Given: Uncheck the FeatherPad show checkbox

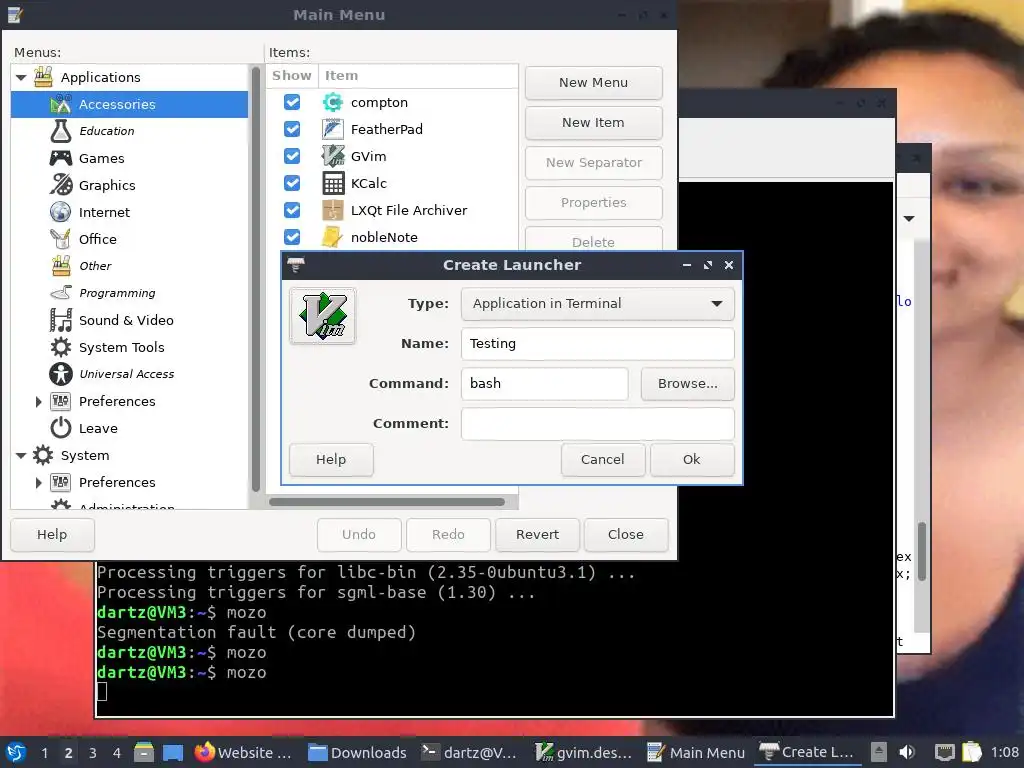Looking at the screenshot, I should click(292, 129).
